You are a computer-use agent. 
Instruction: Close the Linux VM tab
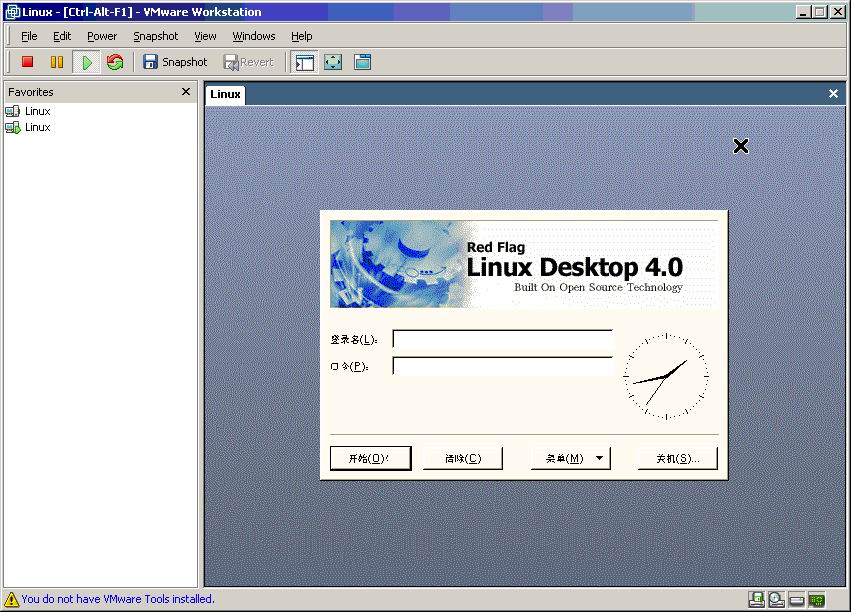coord(834,94)
